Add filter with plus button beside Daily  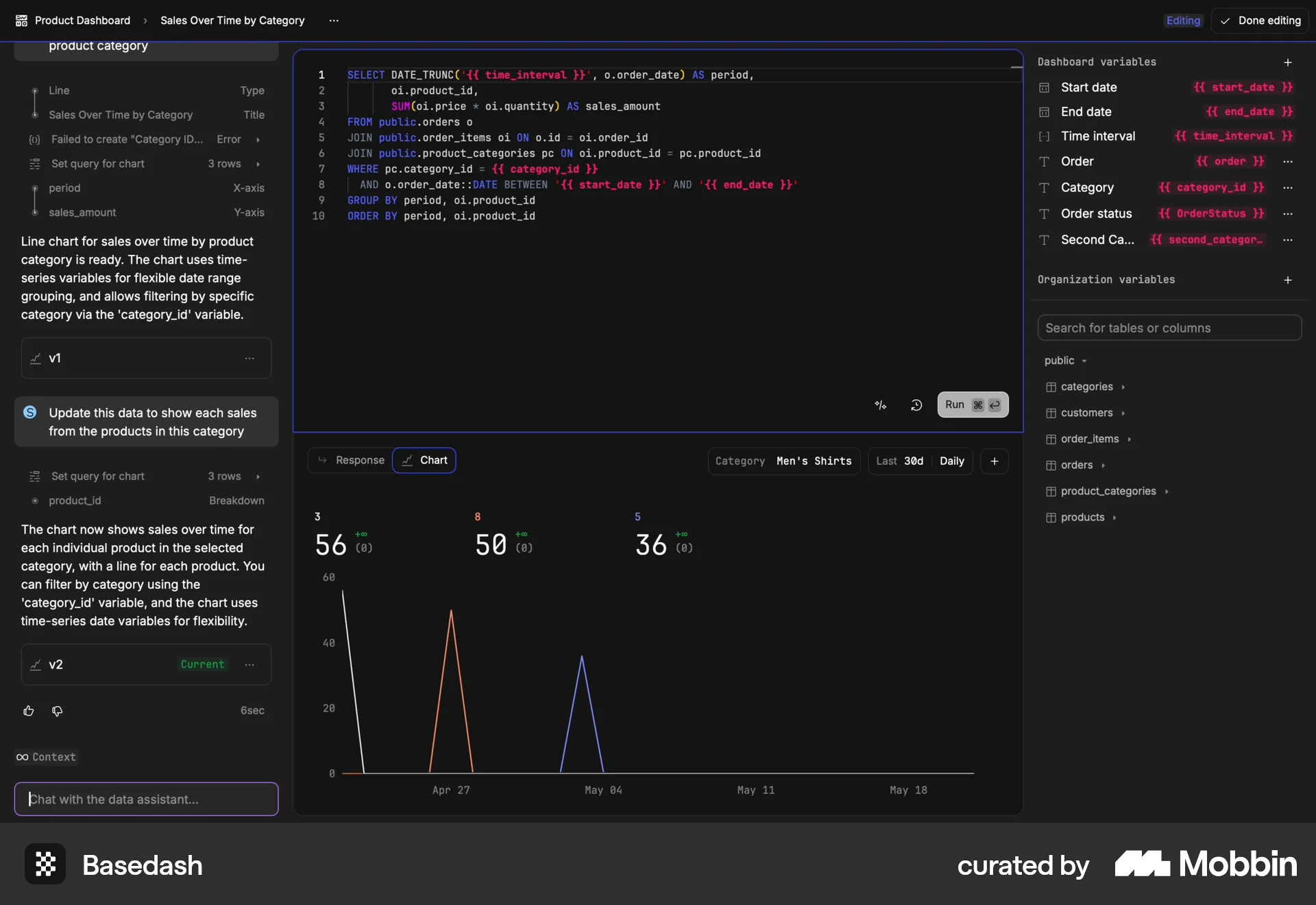994,461
